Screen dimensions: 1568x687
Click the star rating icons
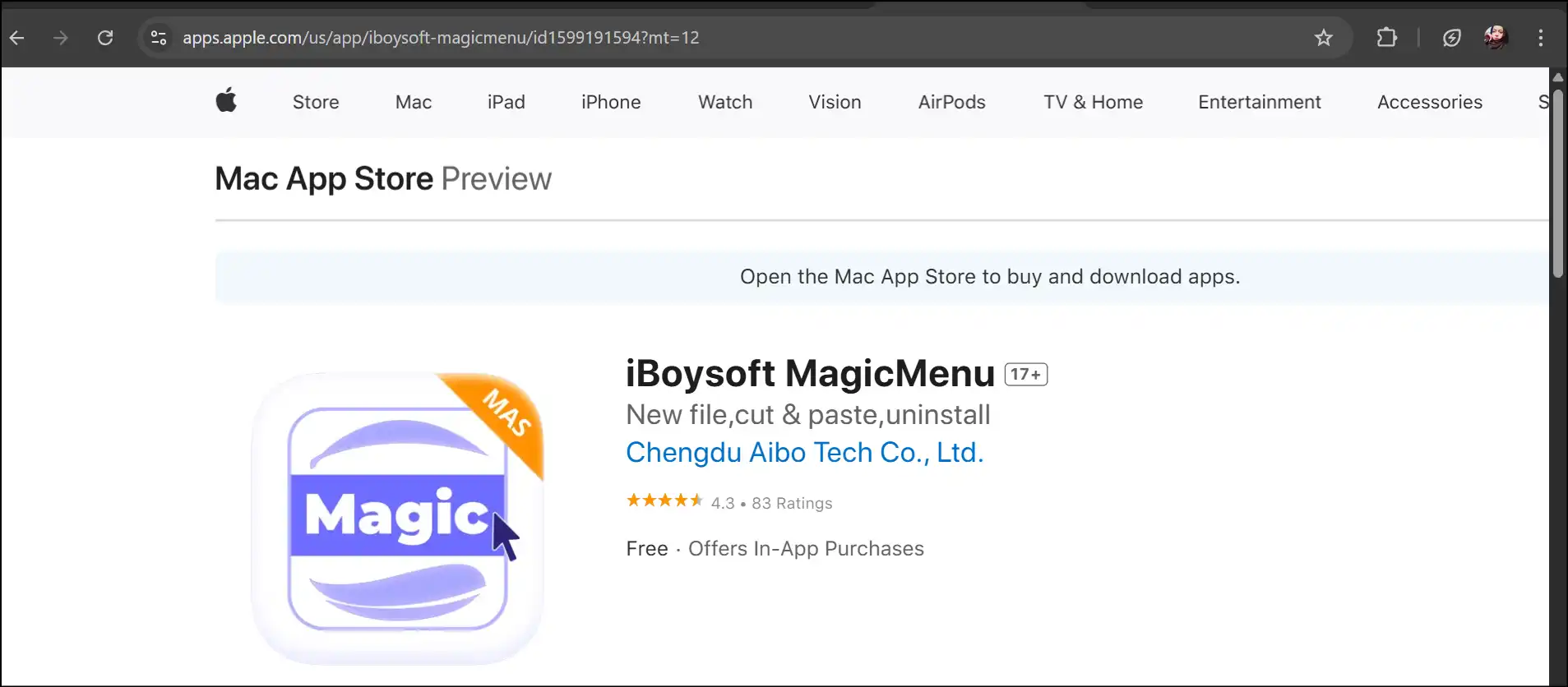(665, 500)
